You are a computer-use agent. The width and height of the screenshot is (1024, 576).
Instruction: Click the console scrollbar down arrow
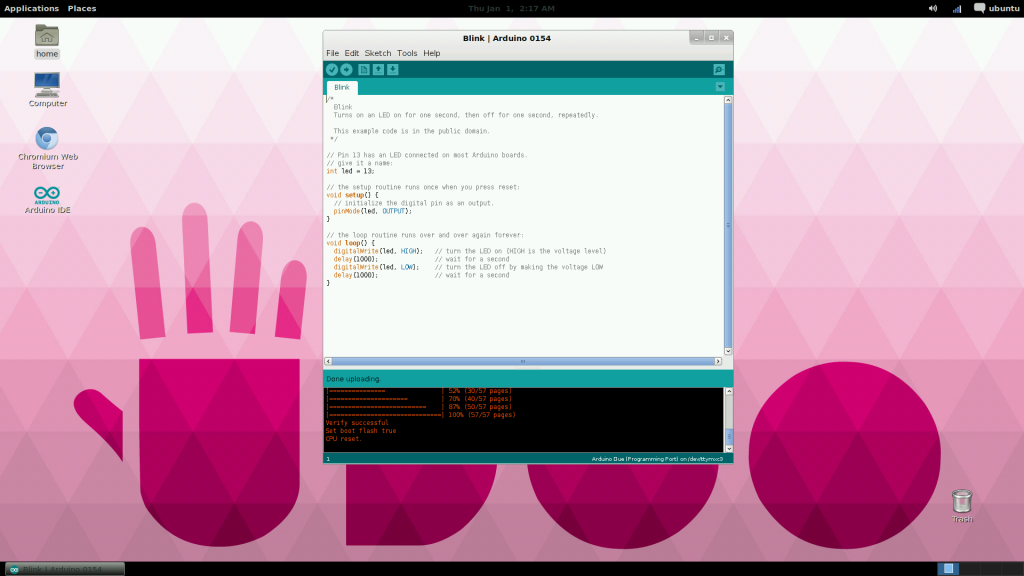click(x=729, y=449)
